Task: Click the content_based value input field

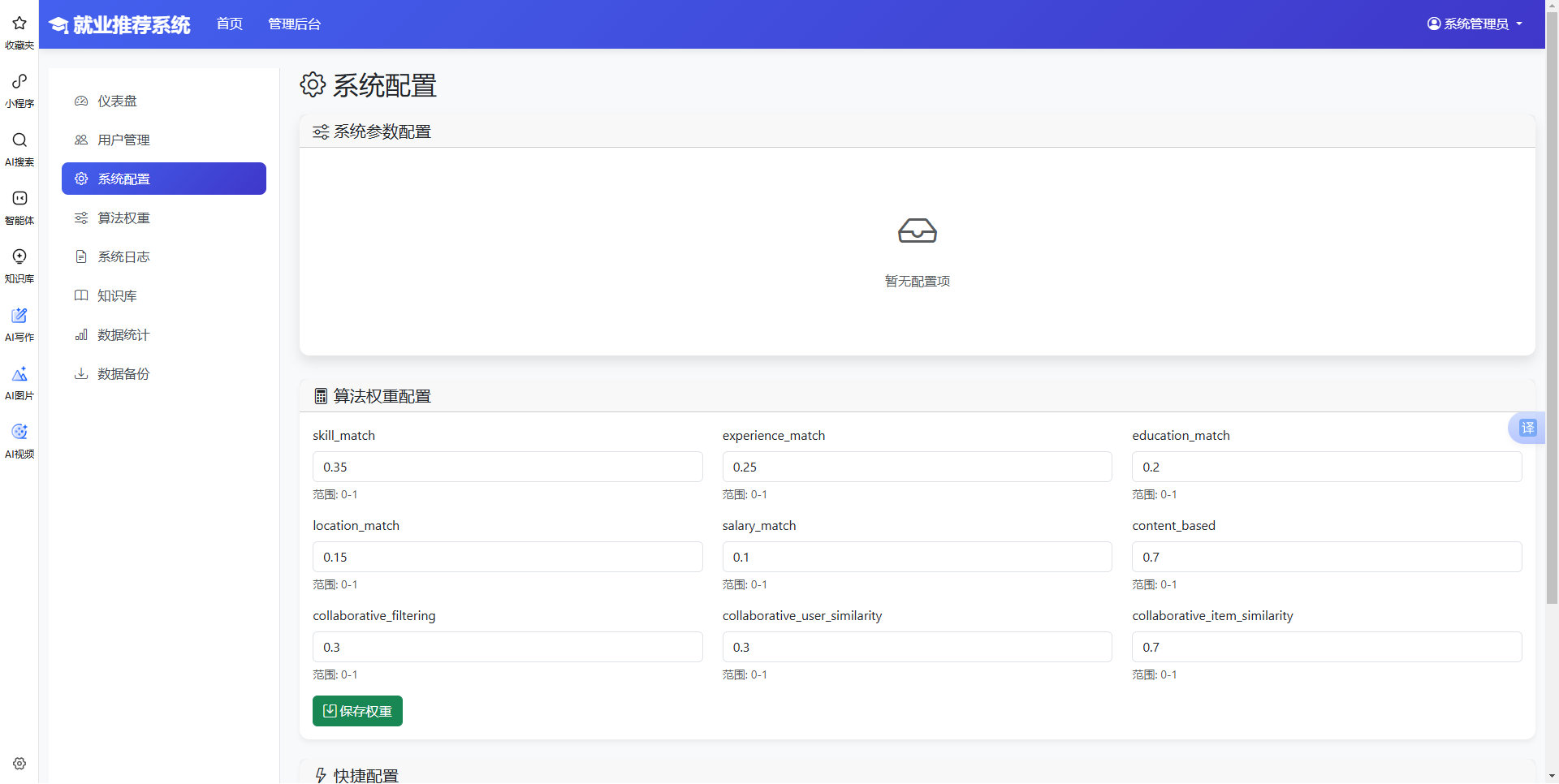Action: (x=1327, y=557)
